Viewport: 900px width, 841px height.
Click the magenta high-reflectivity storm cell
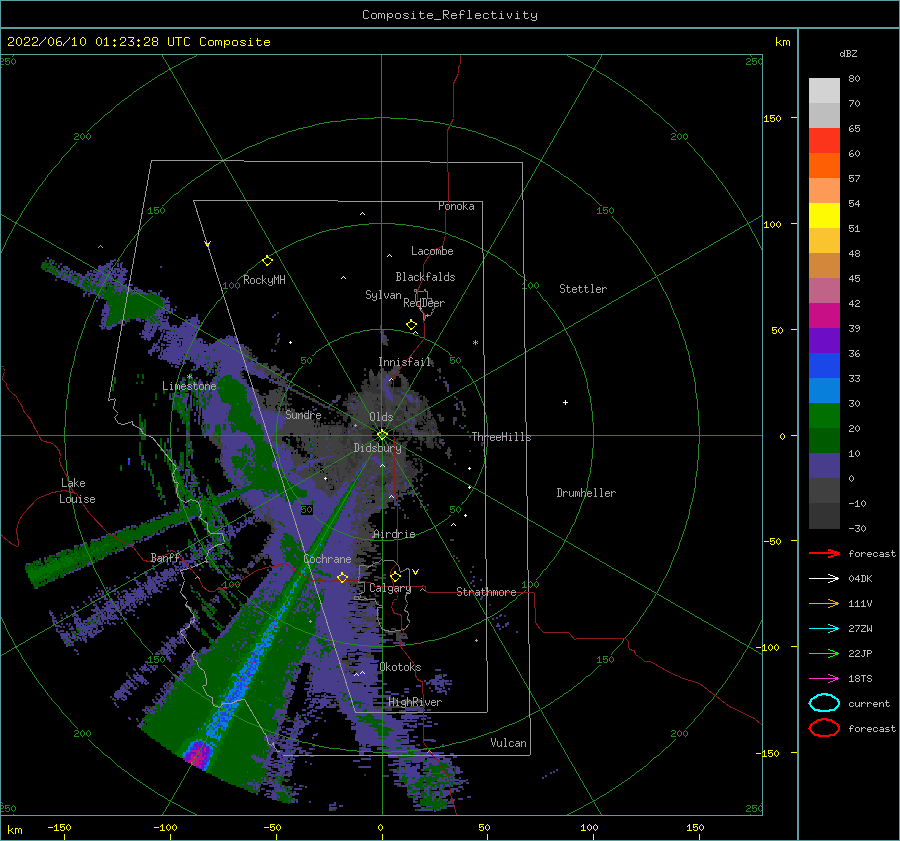(198, 753)
